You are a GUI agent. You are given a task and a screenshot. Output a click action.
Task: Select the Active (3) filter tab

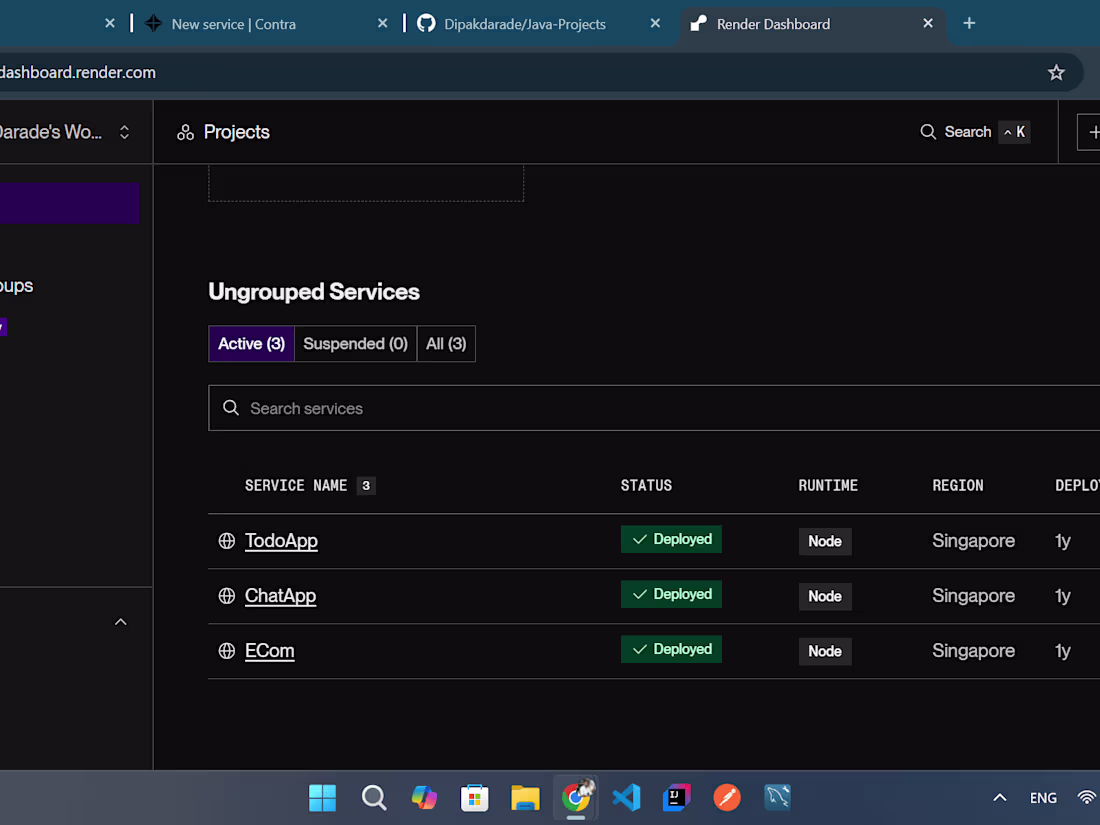pyautogui.click(x=251, y=344)
